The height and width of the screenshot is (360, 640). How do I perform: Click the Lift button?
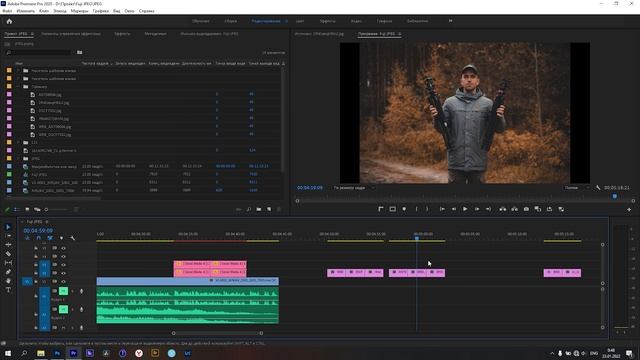pyautogui.click(x=503, y=209)
